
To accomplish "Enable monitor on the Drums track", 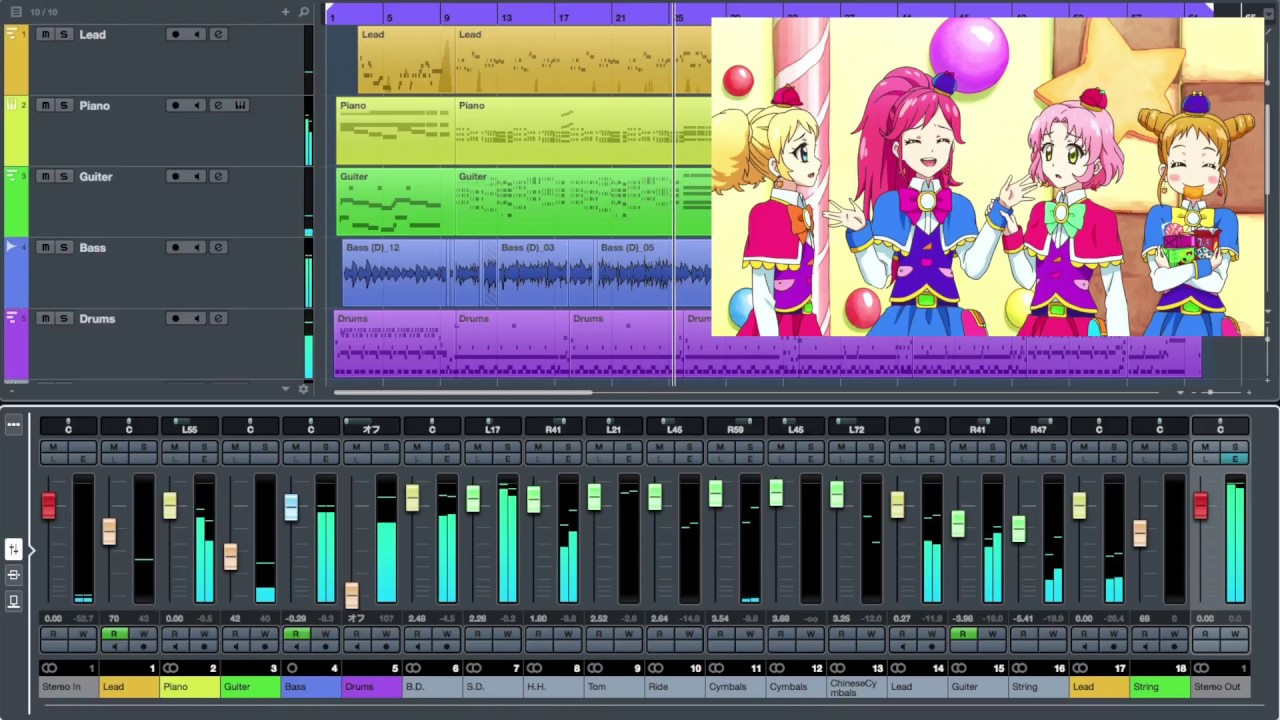I will click(197, 318).
